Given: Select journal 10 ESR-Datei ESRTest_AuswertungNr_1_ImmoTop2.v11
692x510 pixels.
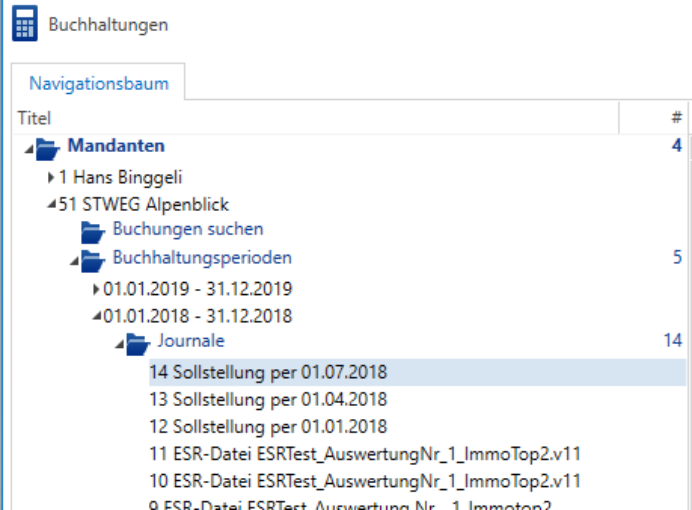Looking at the screenshot, I should coord(365,481).
